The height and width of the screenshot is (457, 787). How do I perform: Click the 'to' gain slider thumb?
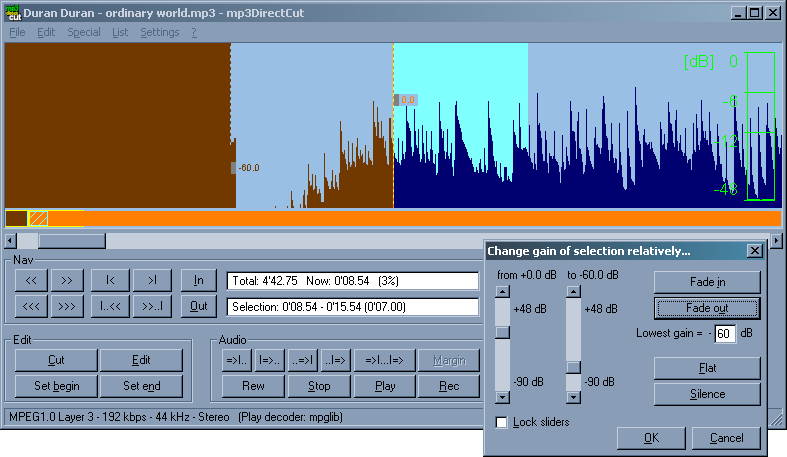tap(574, 367)
